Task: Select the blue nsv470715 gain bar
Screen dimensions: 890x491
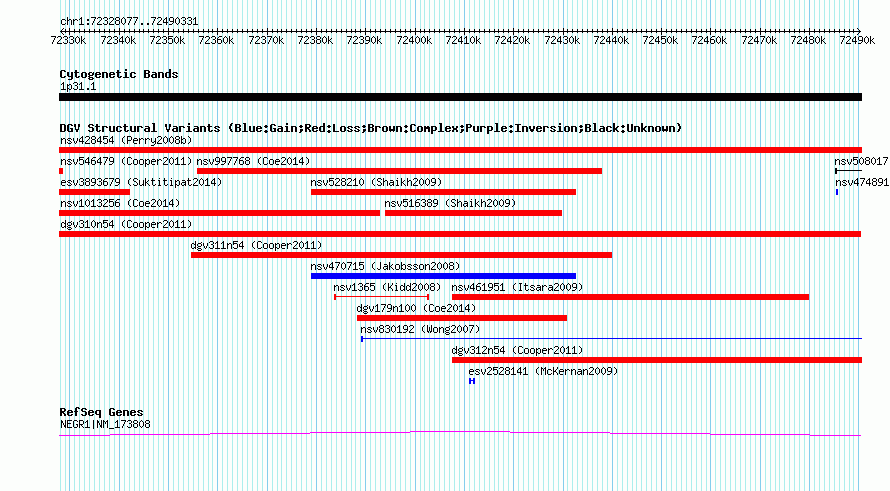Action: click(x=443, y=276)
